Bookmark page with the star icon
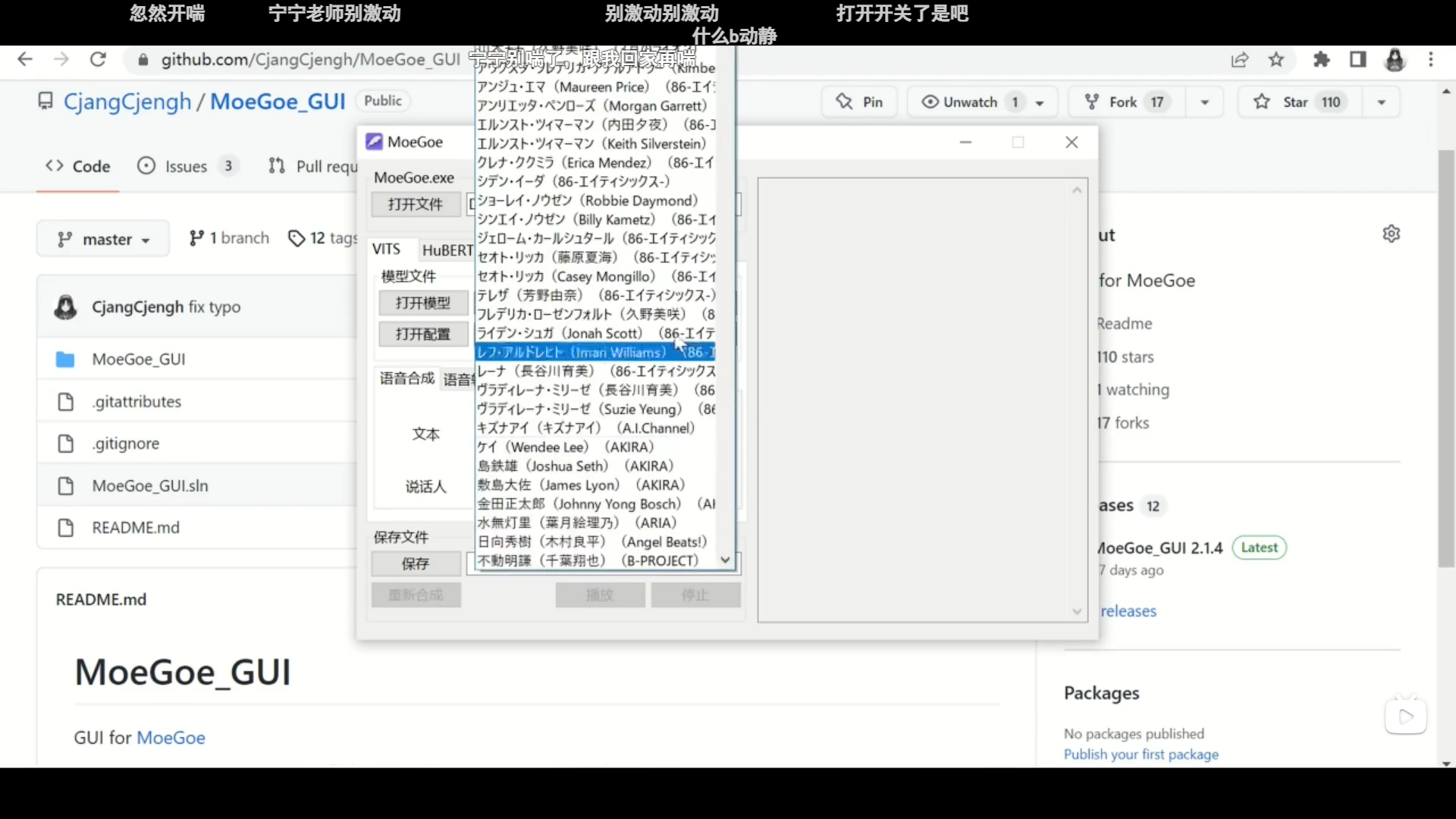This screenshot has width=1456, height=819. point(1277,59)
